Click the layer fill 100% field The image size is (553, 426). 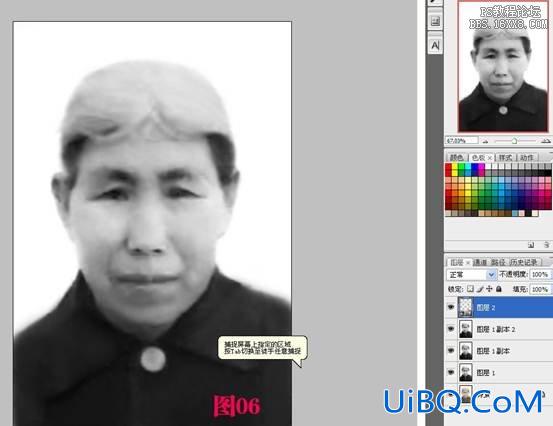click(540, 289)
